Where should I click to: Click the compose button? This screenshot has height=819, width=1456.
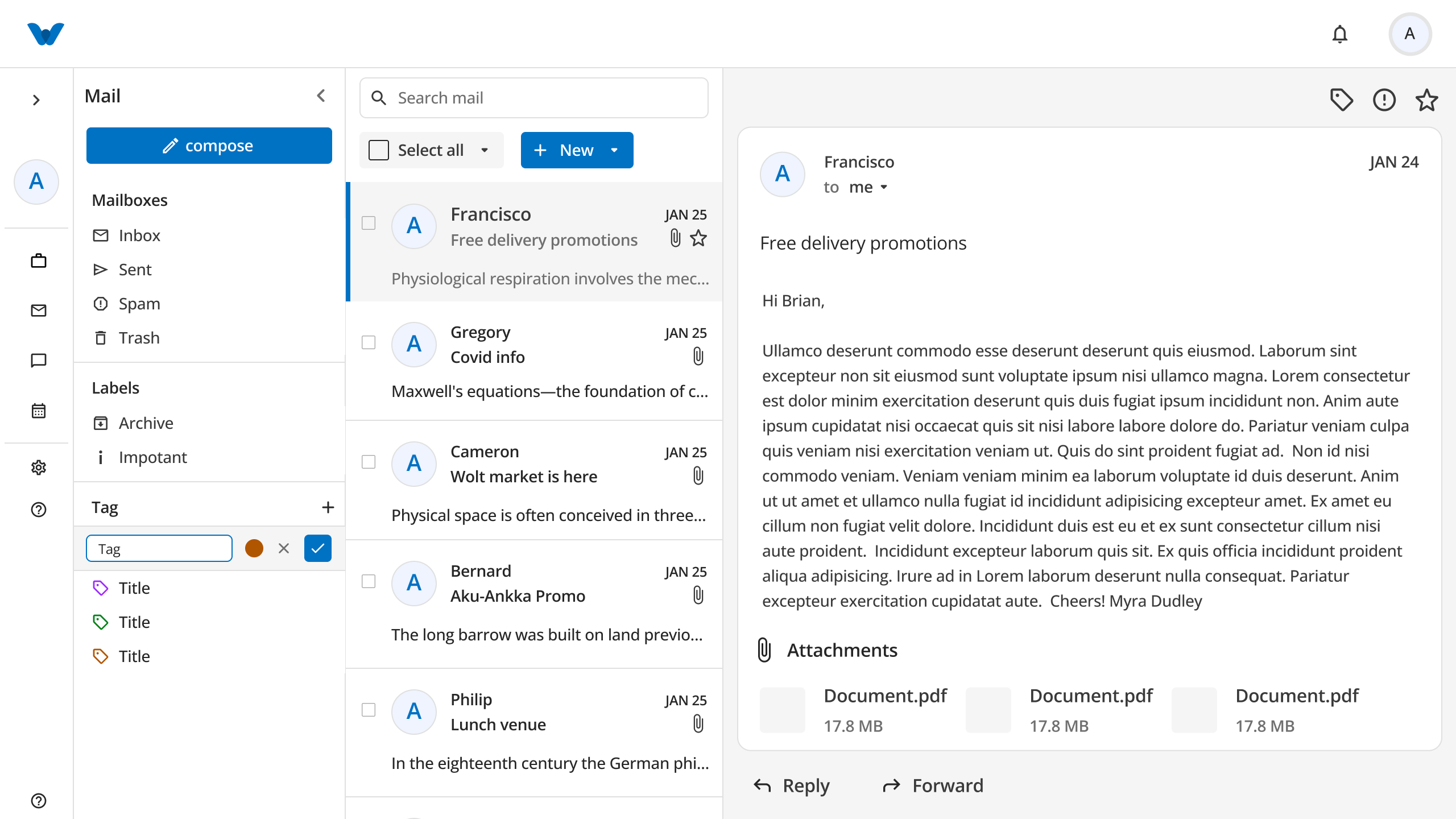click(209, 146)
